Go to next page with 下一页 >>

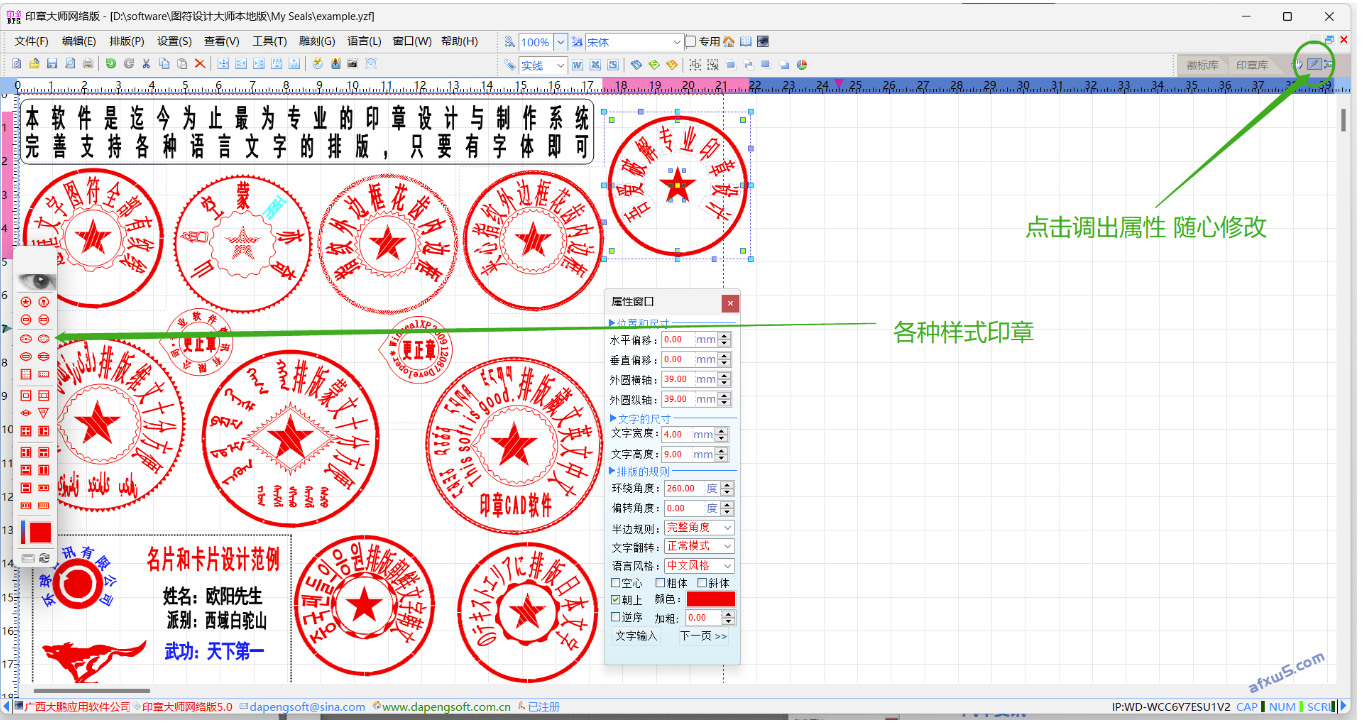click(704, 636)
